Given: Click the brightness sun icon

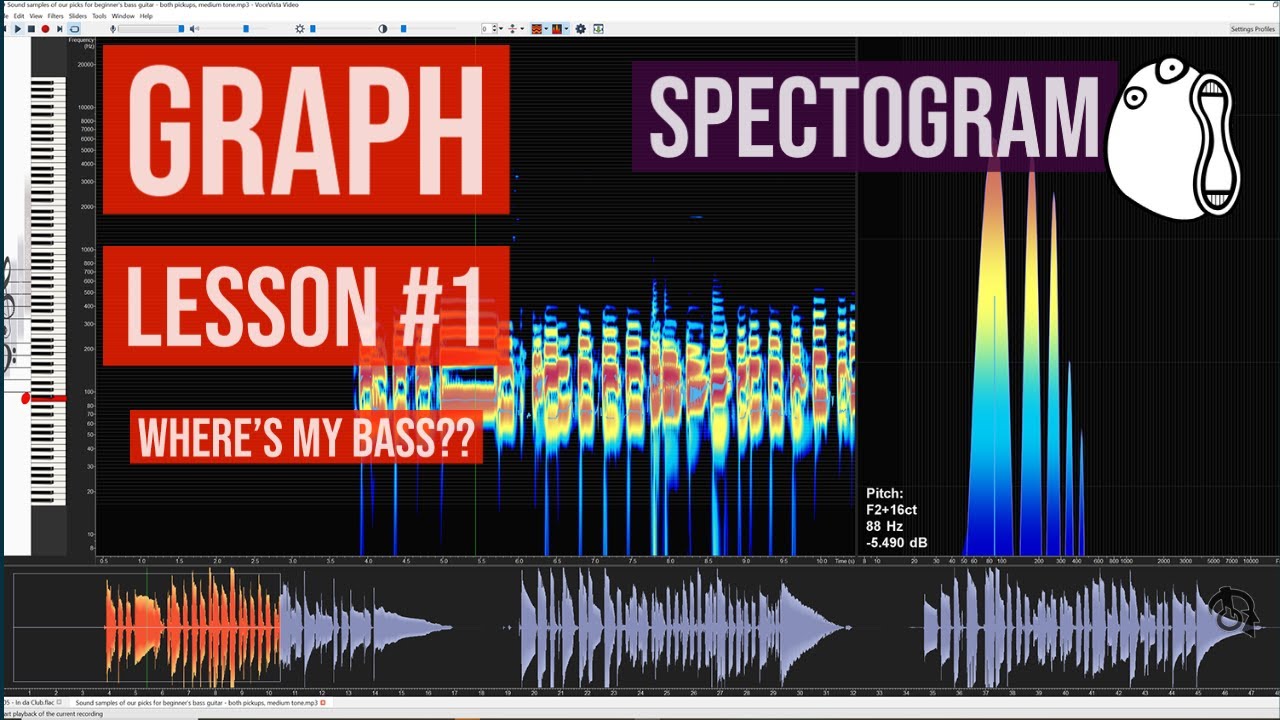Looking at the screenshot, I should pos(299,29).
